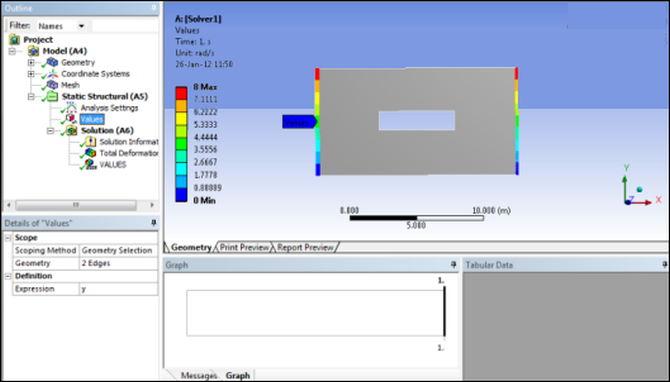Pin the Details of "Values" panel

pyautogui.click(x=154, y=223)
